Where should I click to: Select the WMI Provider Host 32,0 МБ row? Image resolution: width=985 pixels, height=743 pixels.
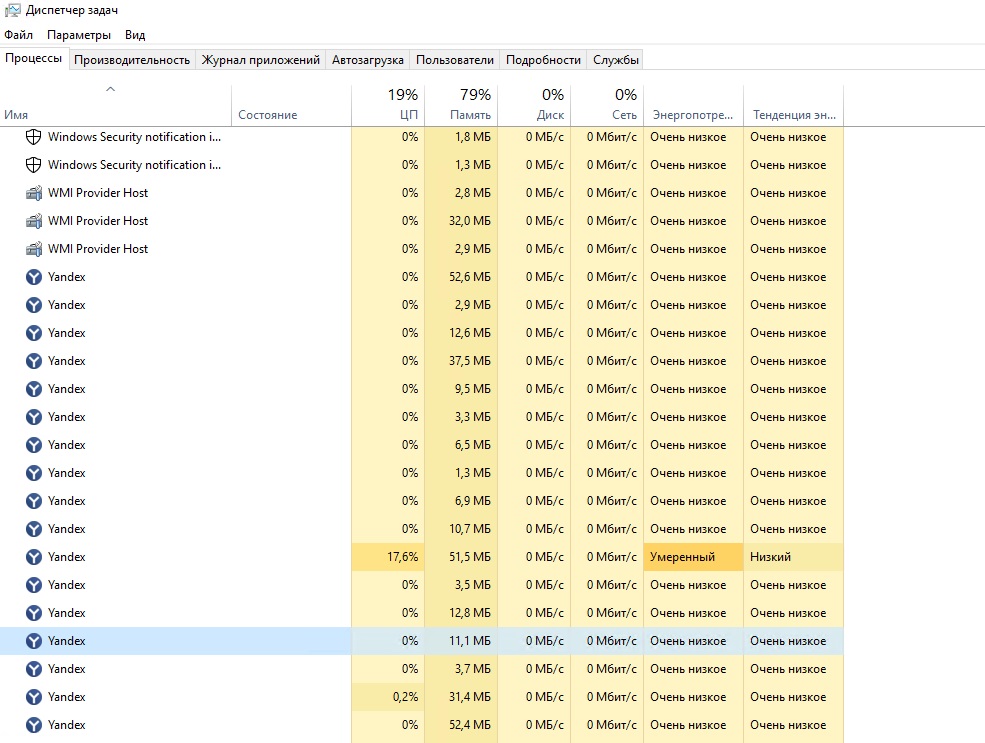pos(422,220)
